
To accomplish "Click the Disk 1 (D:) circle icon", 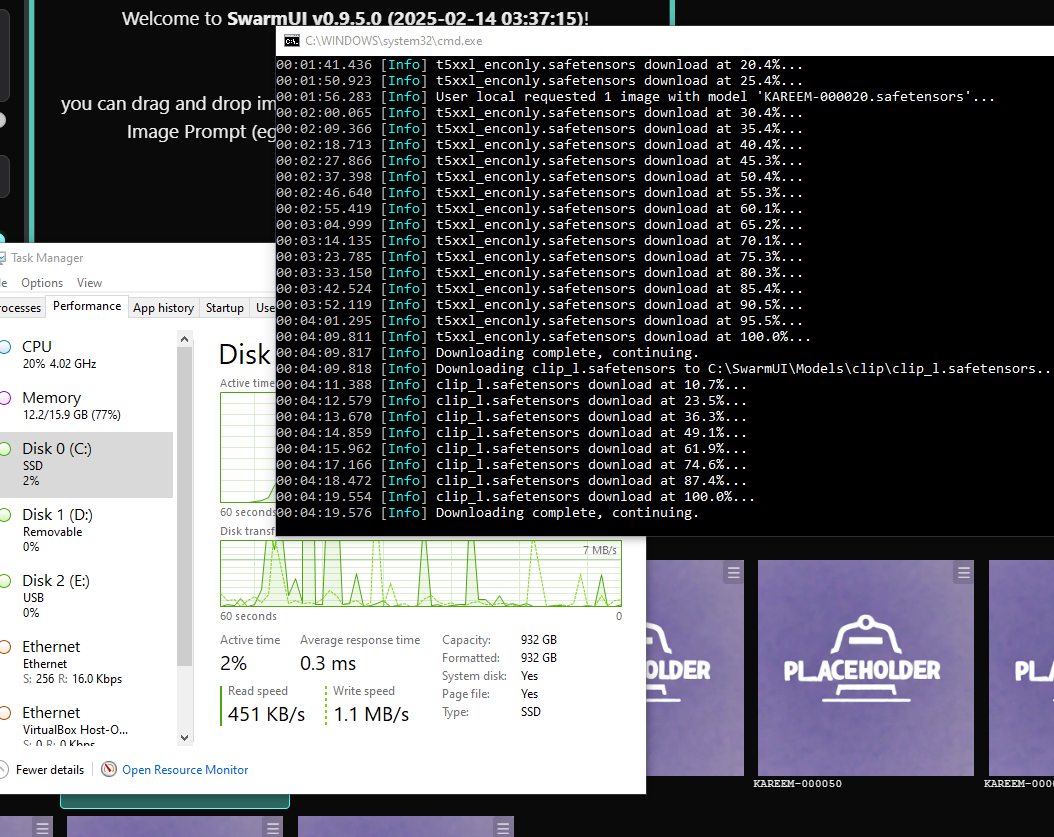I will (5, 515).
